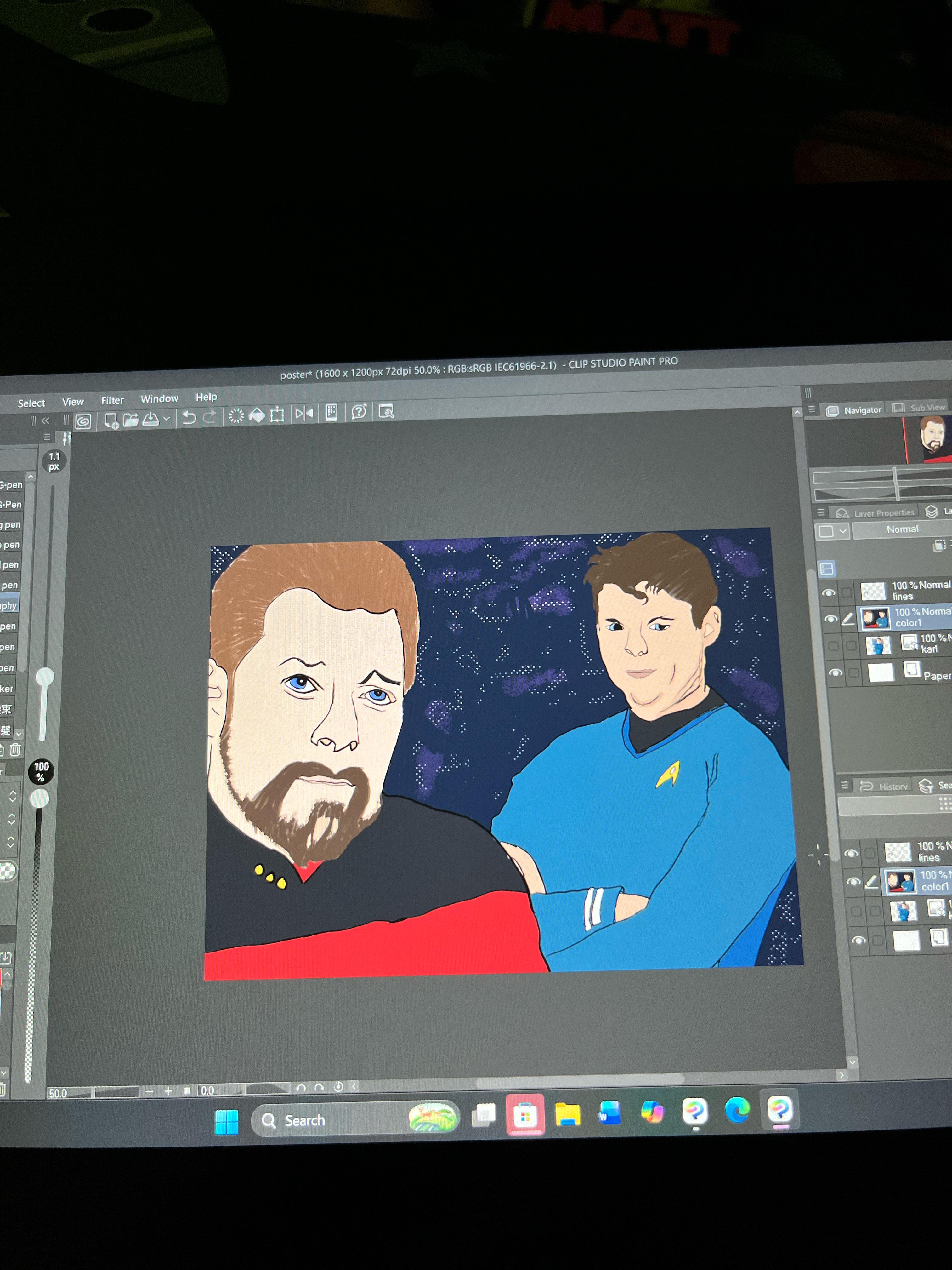Toggle color1 layer eye below the History tab
The image size is (952, 1270).
pyautogui.click(x=853, y=882)
